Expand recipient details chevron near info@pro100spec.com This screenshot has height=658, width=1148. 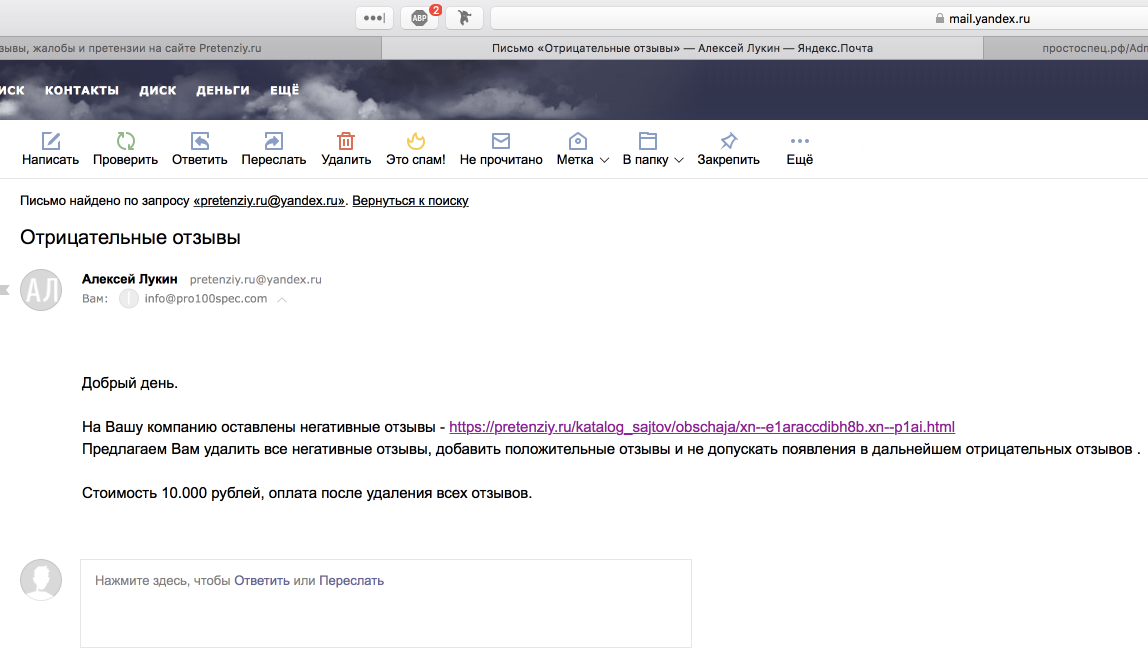point(282,299)
